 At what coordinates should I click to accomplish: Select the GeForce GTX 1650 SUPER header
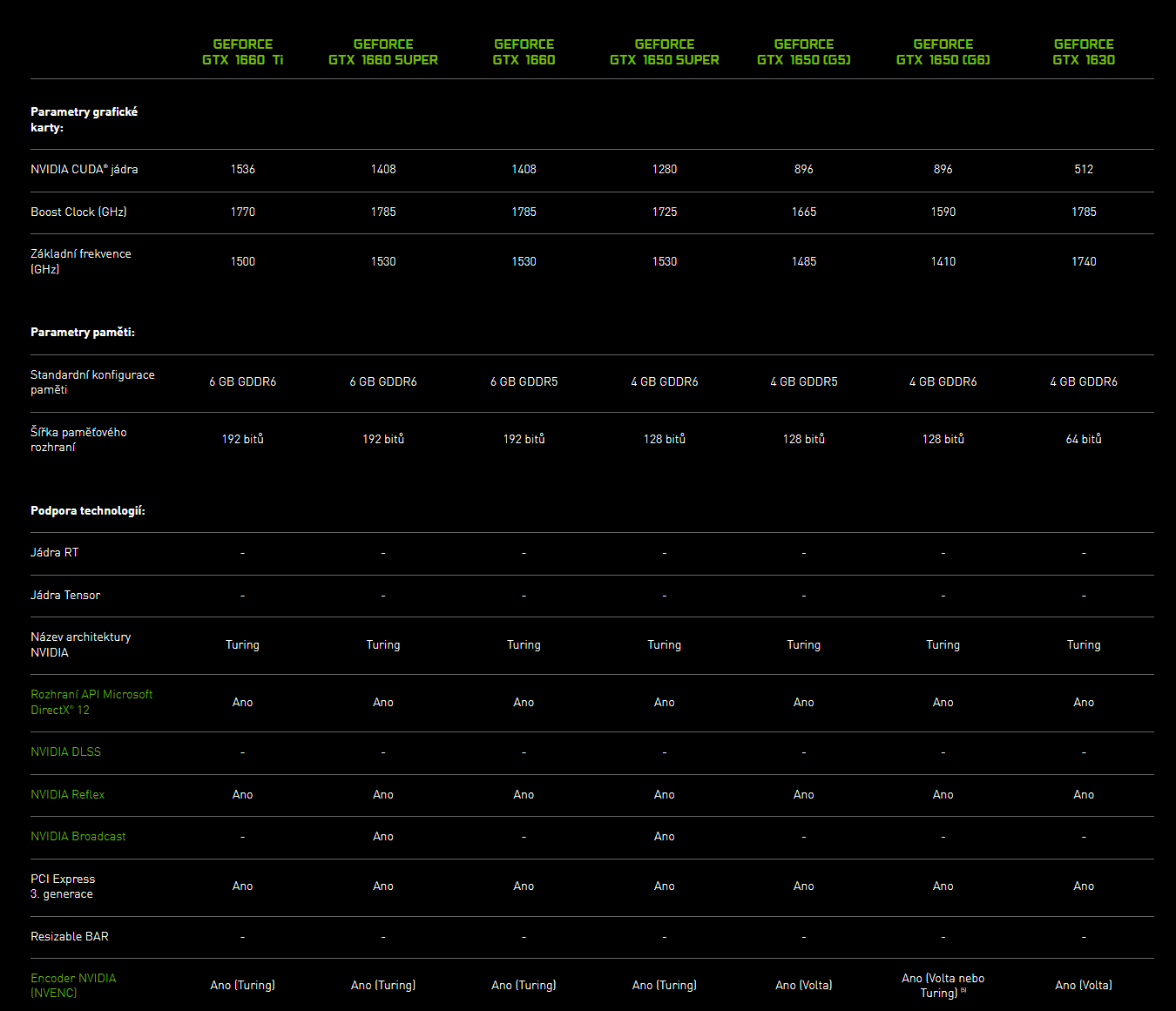[665, 52]
